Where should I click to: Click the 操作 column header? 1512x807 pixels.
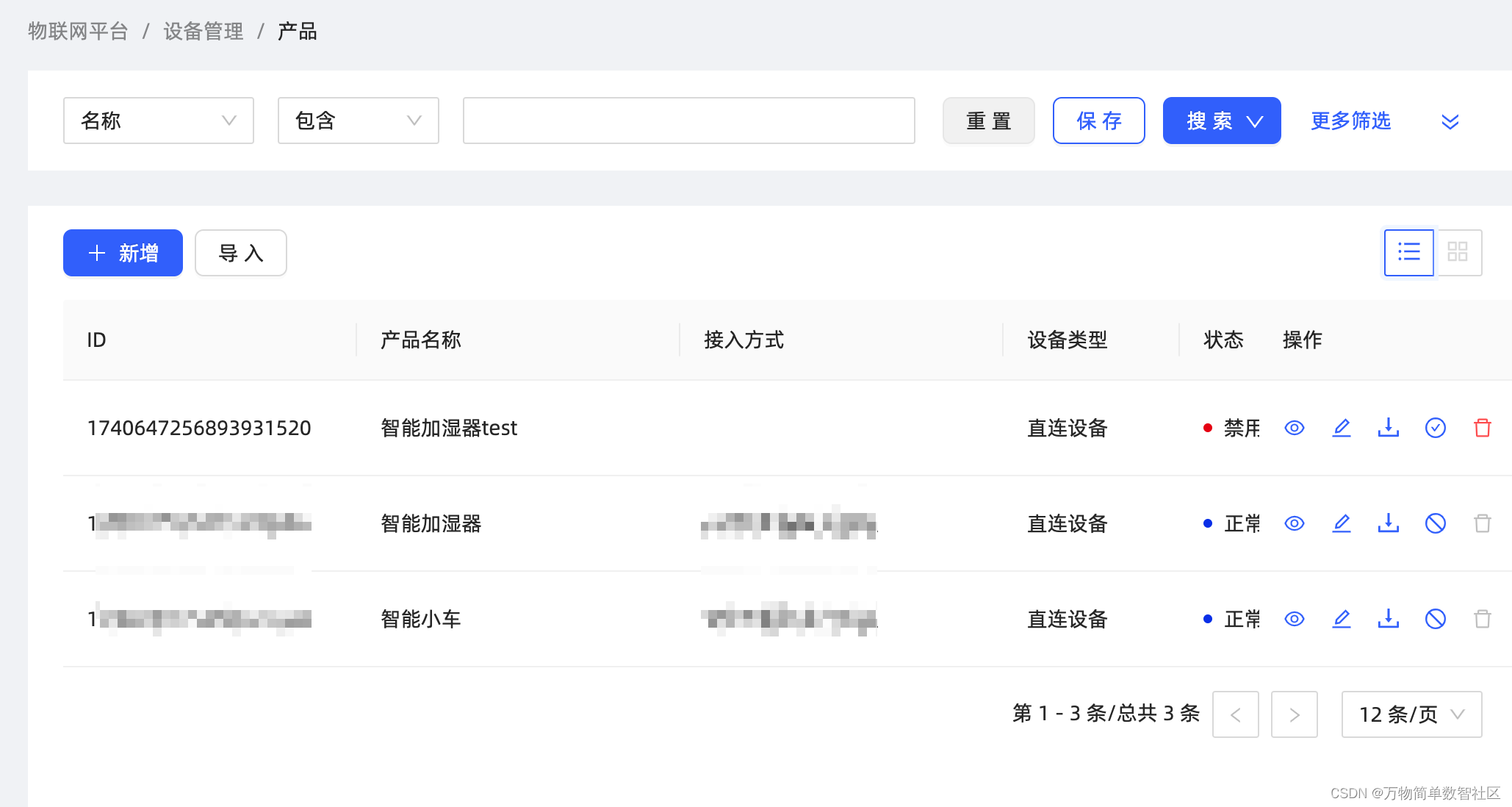[x=1303, y=340]
